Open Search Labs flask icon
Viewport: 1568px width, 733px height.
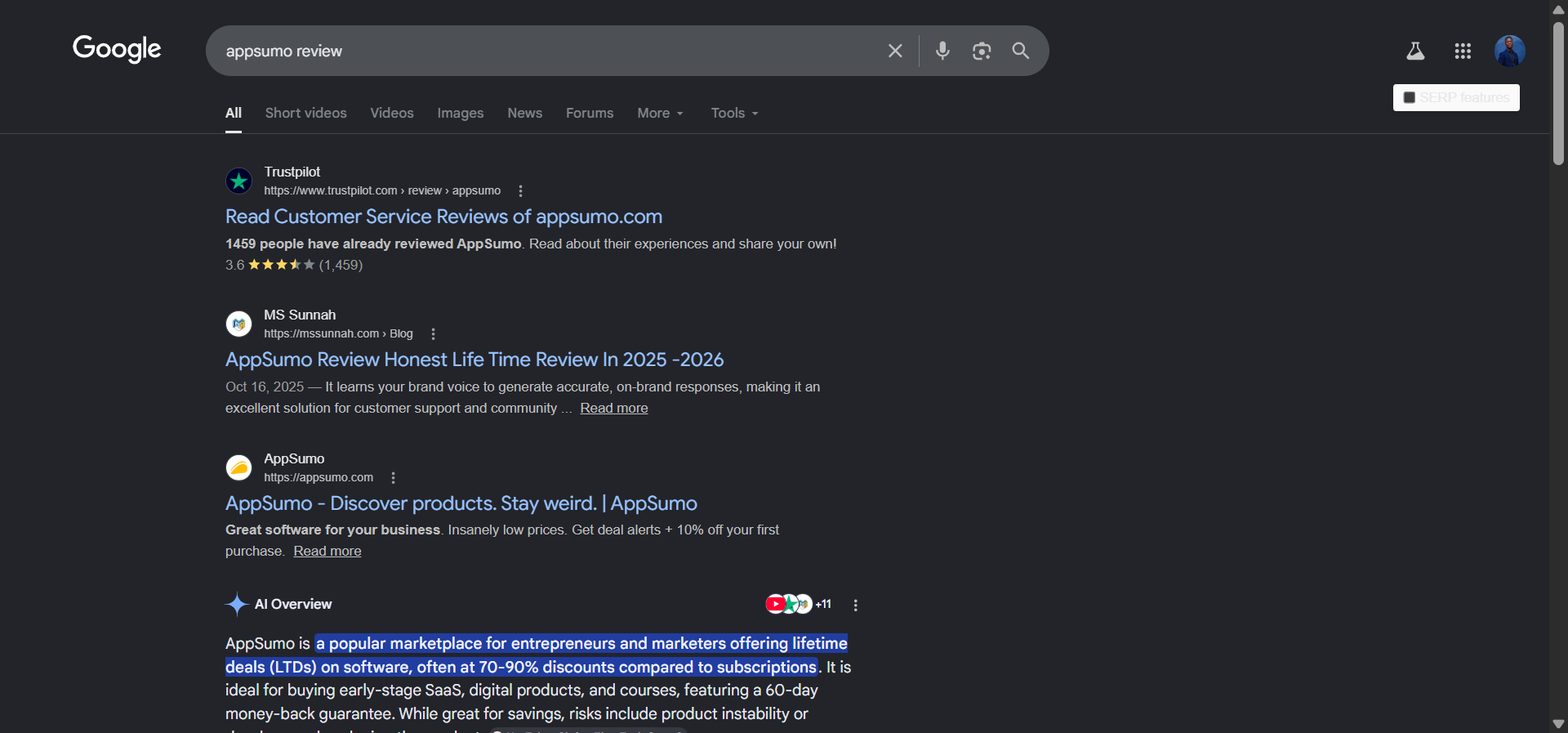(1415, 51)
